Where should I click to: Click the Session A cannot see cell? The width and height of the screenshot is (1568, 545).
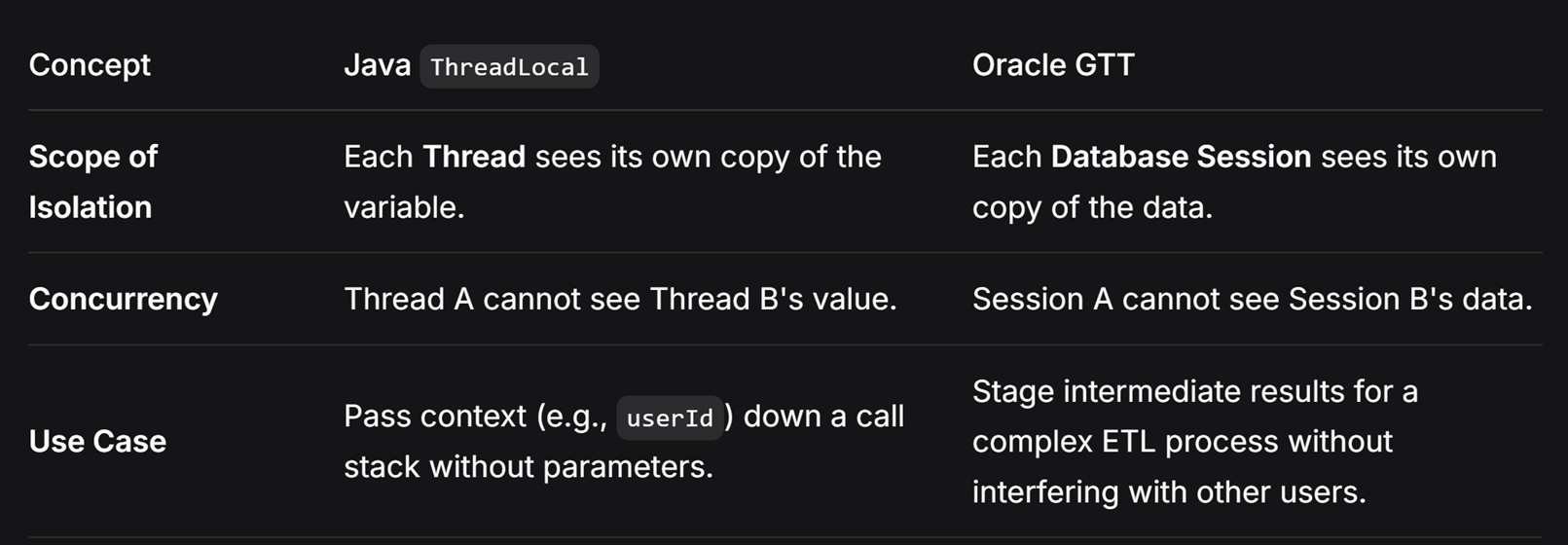point(1252,299)
